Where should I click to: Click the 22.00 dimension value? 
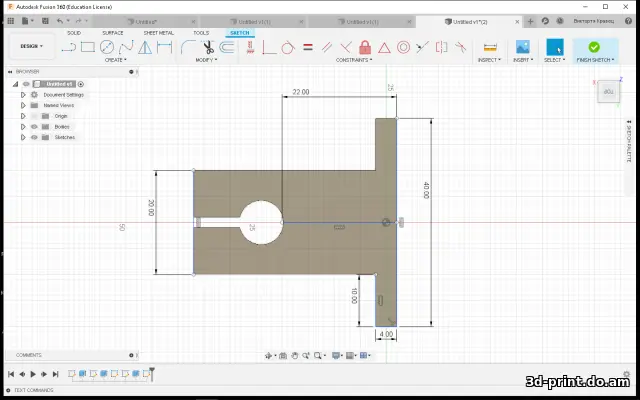301,92
